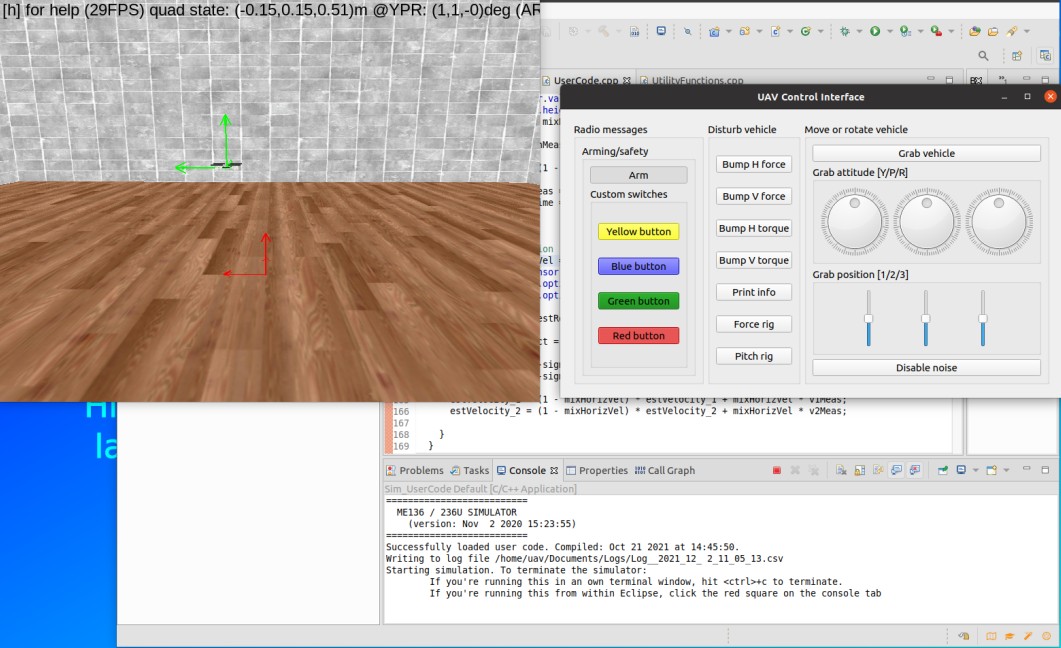Open the Debug icon's dropdown arrow

click(858, 31)
